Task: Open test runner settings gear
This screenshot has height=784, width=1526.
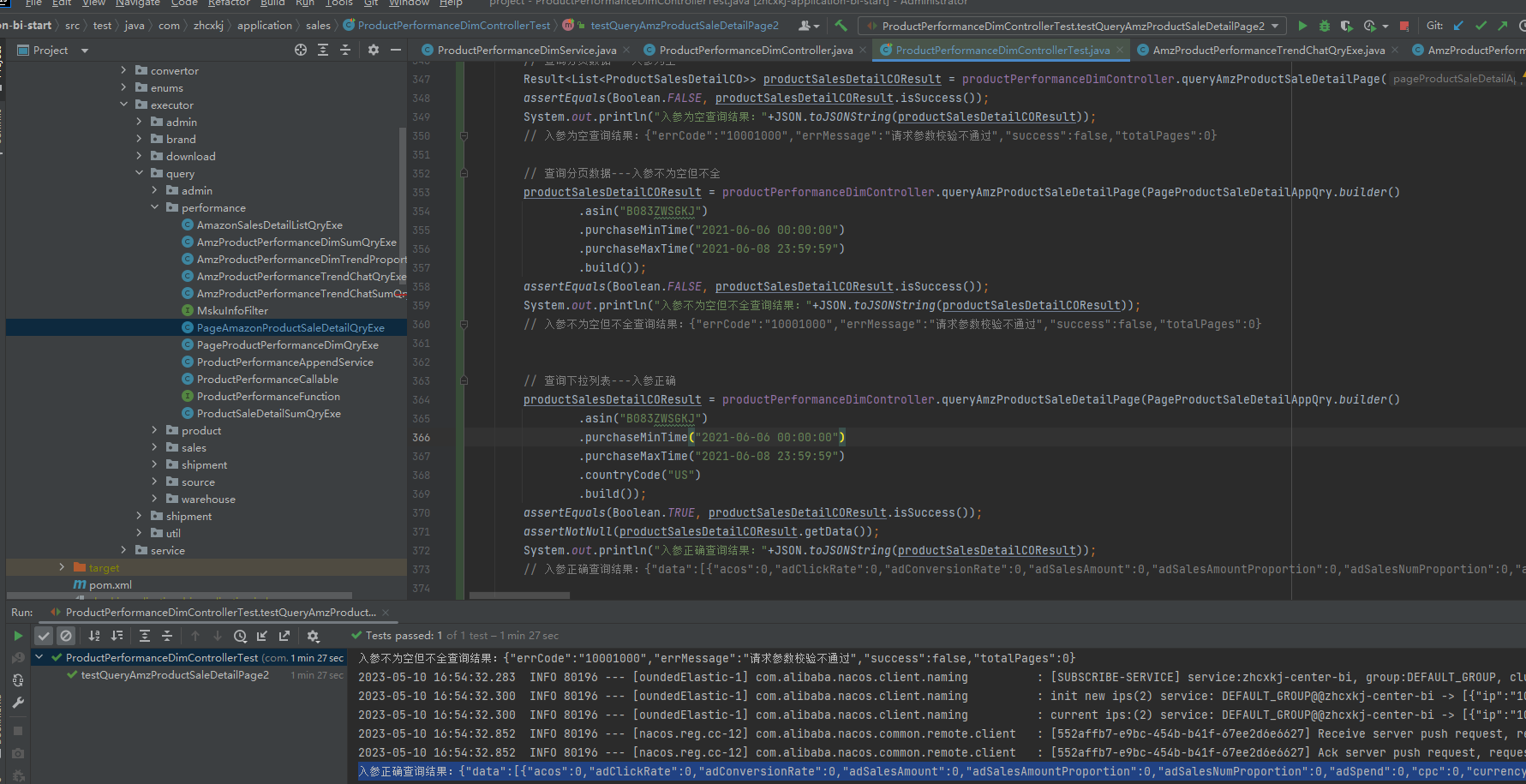Action: coord(313,636)
